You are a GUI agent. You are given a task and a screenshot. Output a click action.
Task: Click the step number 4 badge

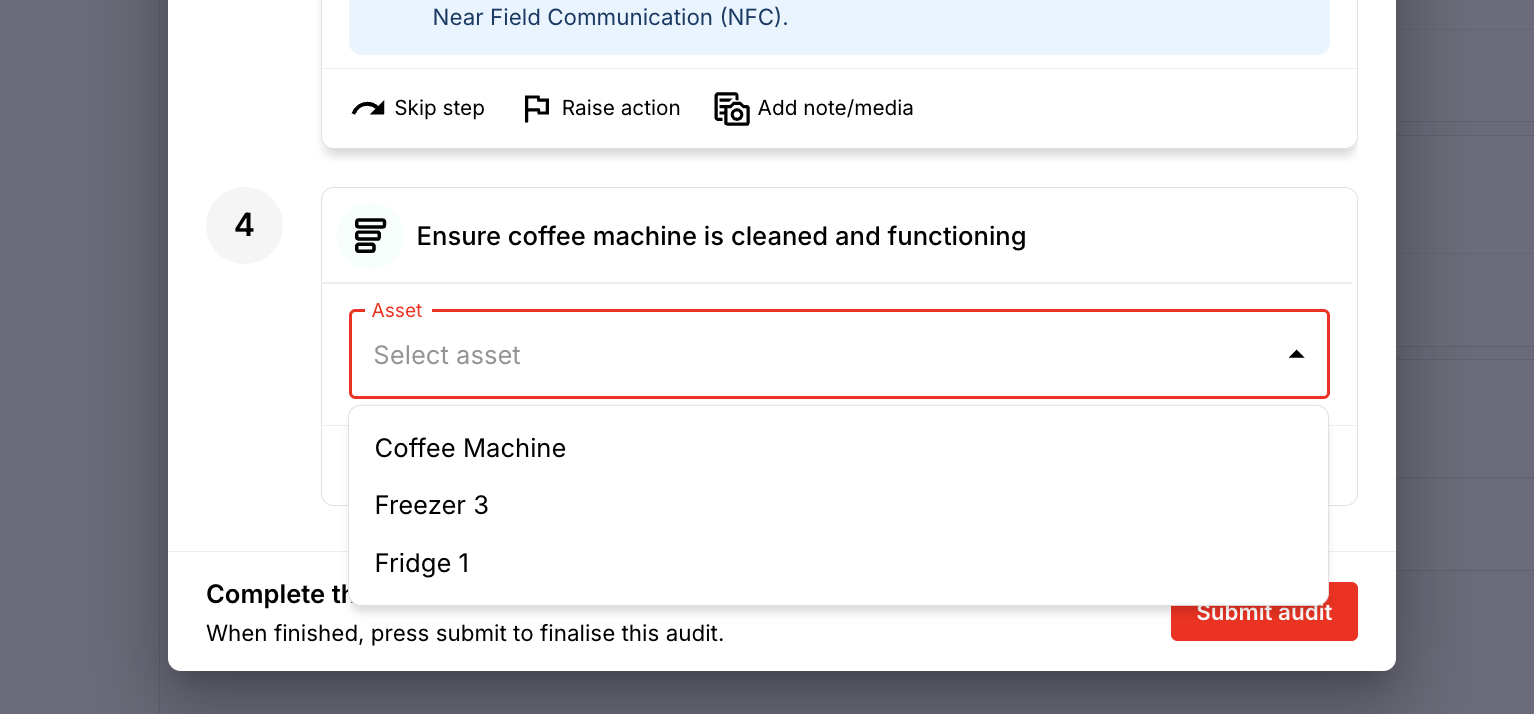pyautogui.click(x=244, y=226)
